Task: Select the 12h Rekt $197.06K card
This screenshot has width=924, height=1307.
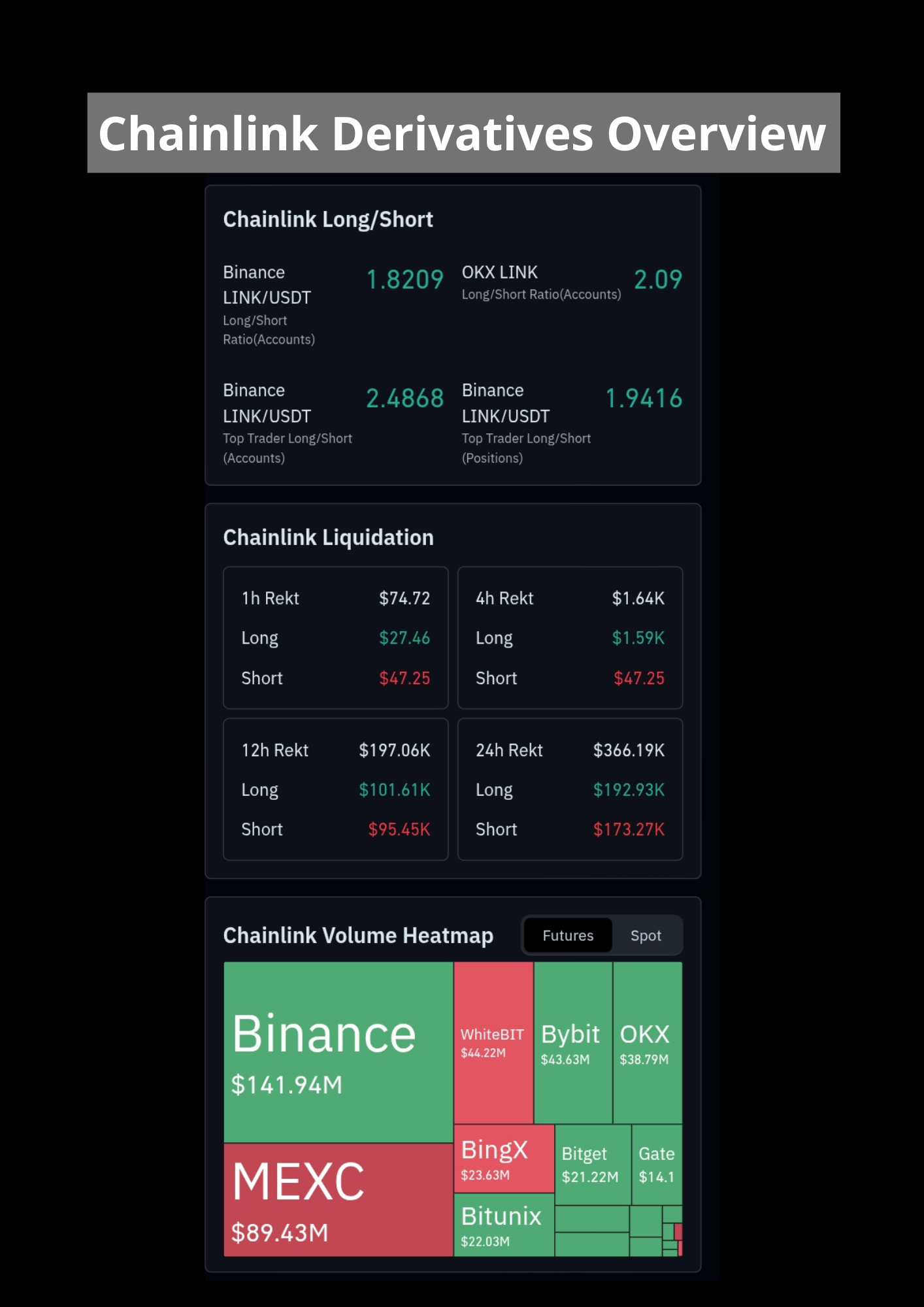Action: click(x=336, y=789)
